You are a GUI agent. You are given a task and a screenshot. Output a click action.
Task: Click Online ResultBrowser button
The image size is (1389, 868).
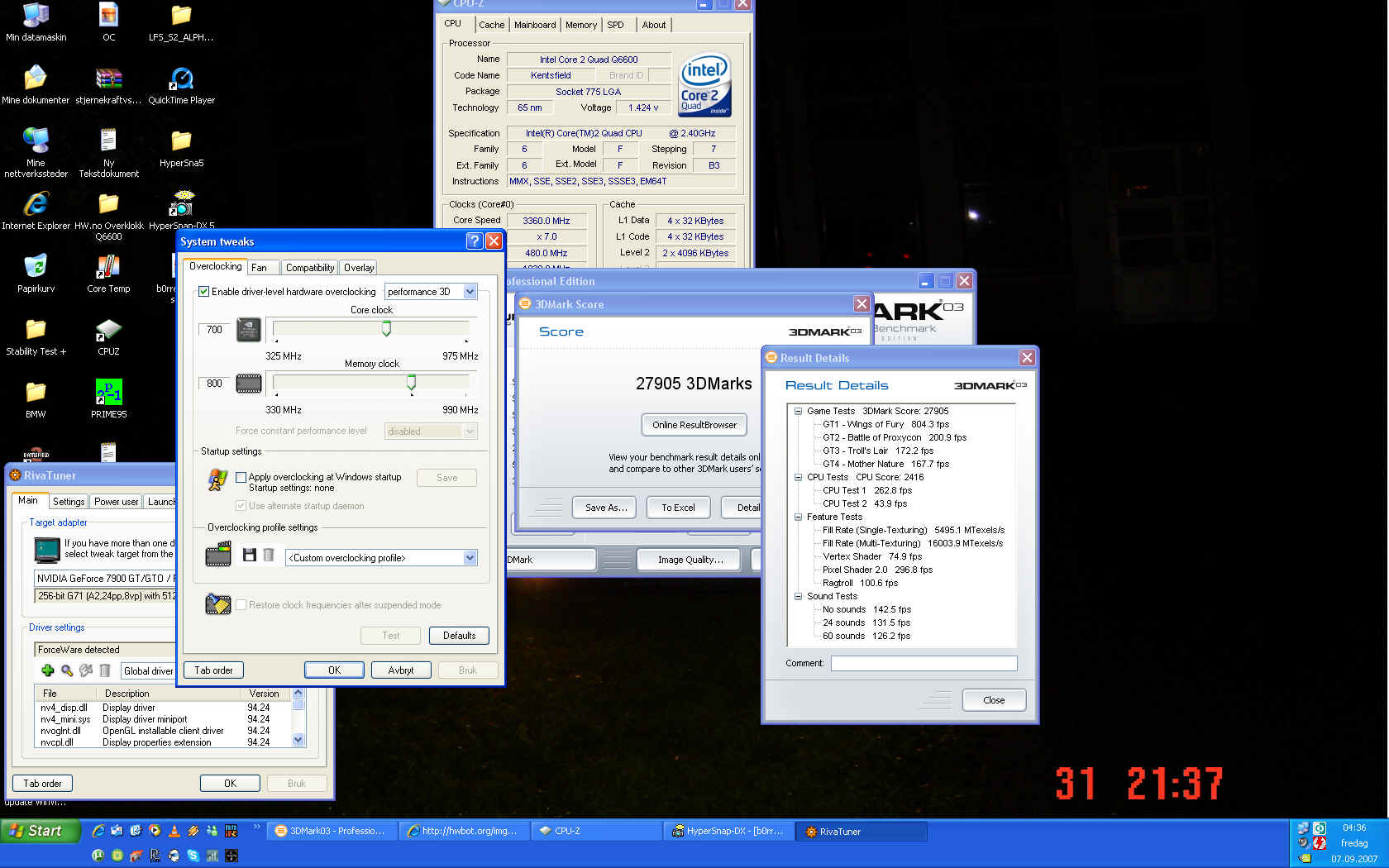[694, 425]
